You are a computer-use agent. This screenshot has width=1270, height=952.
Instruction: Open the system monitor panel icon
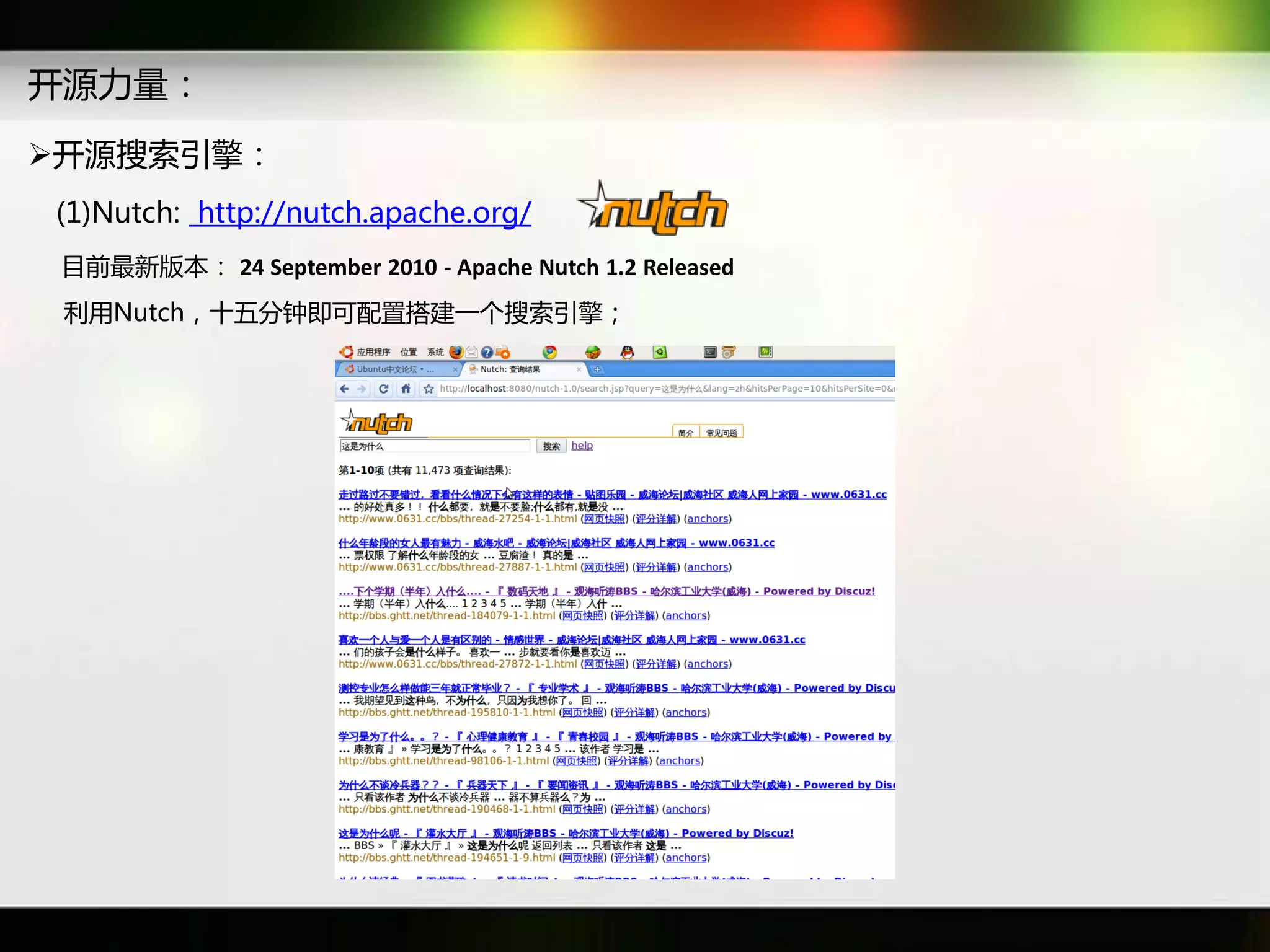pyautogui.click(x=765, y=352)
